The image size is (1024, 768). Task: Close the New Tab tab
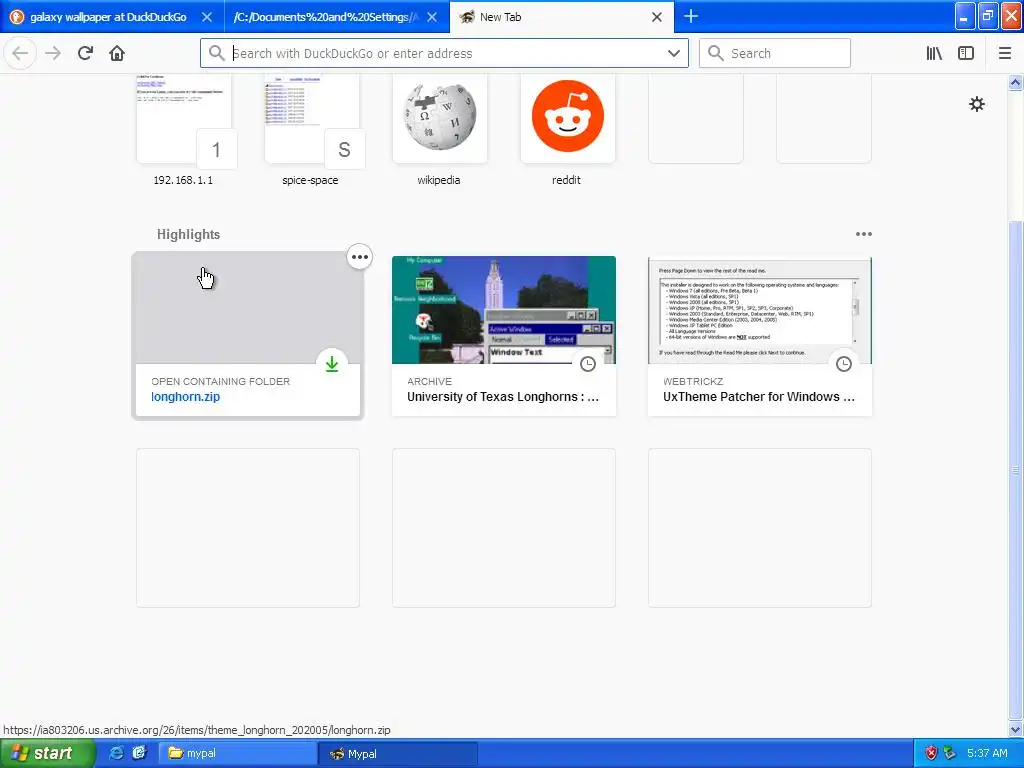(x=657, y=17)
